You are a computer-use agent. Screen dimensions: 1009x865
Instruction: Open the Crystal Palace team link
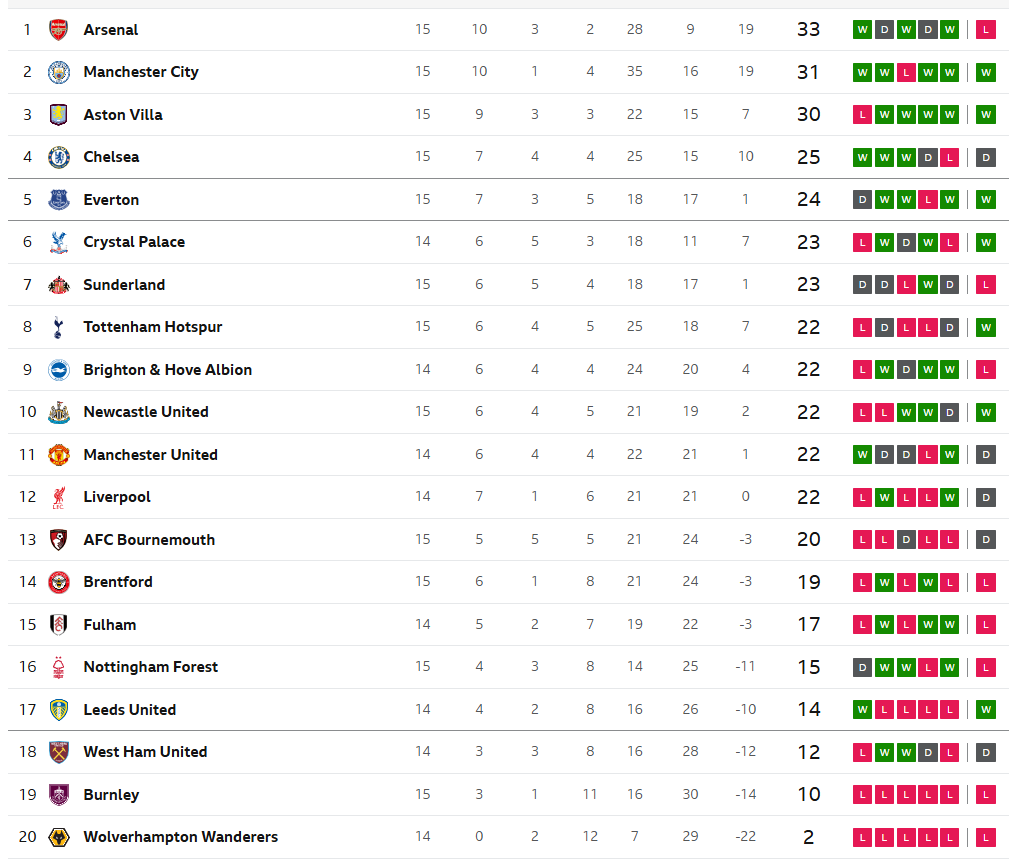pyautogui.click(x=134, y=242)
